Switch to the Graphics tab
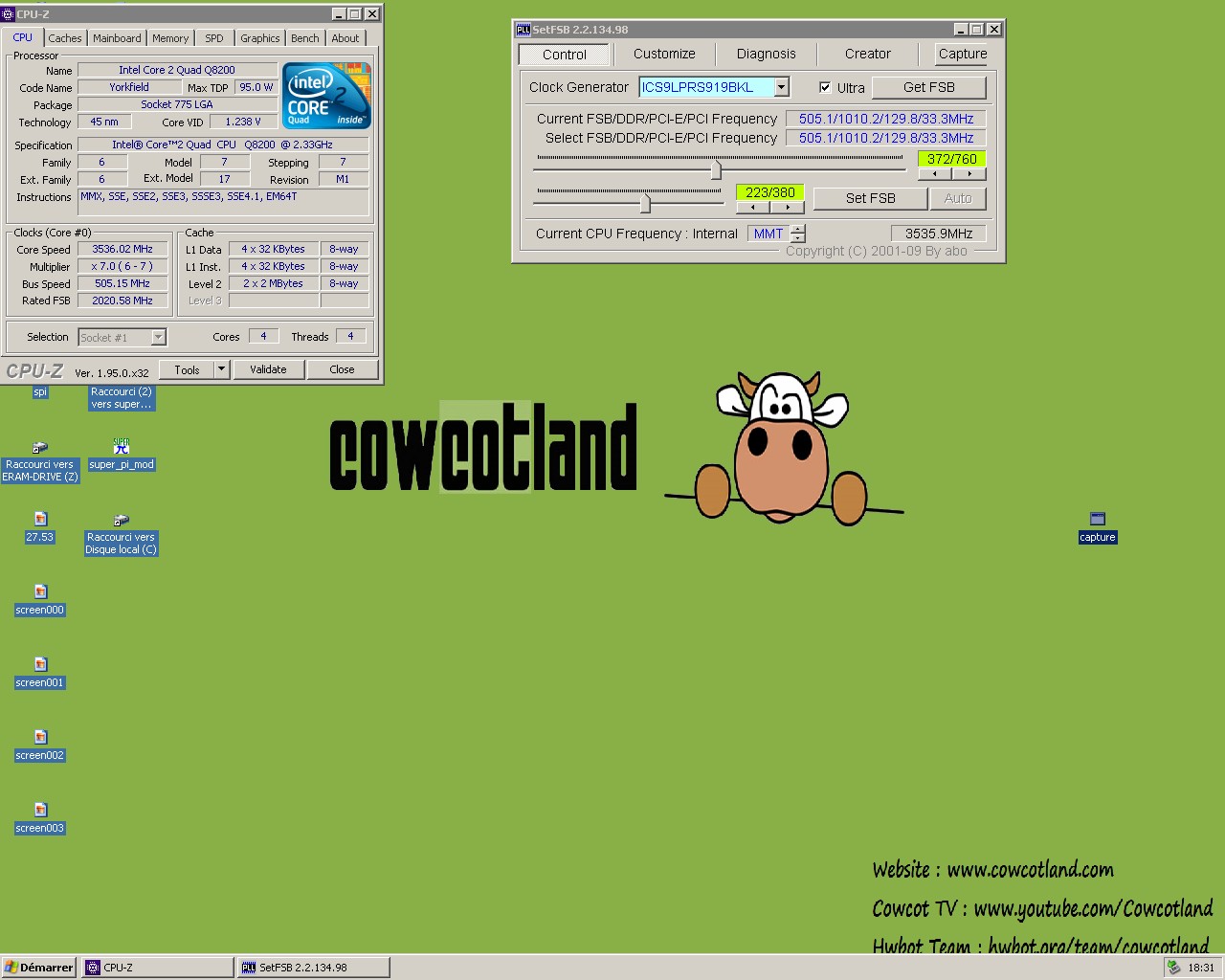 point(260,38)
